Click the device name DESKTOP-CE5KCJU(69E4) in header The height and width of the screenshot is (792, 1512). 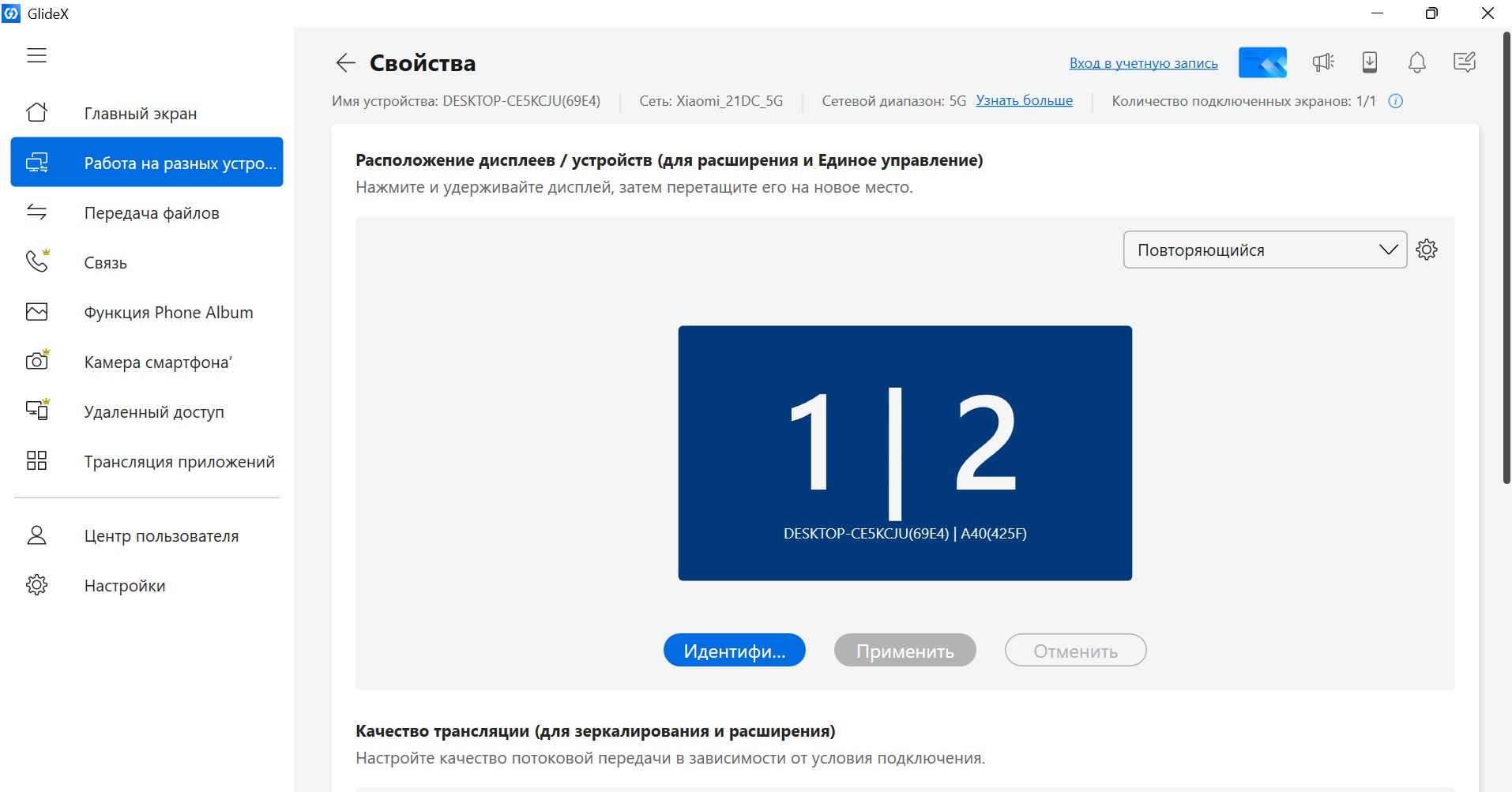pos(521,101)
